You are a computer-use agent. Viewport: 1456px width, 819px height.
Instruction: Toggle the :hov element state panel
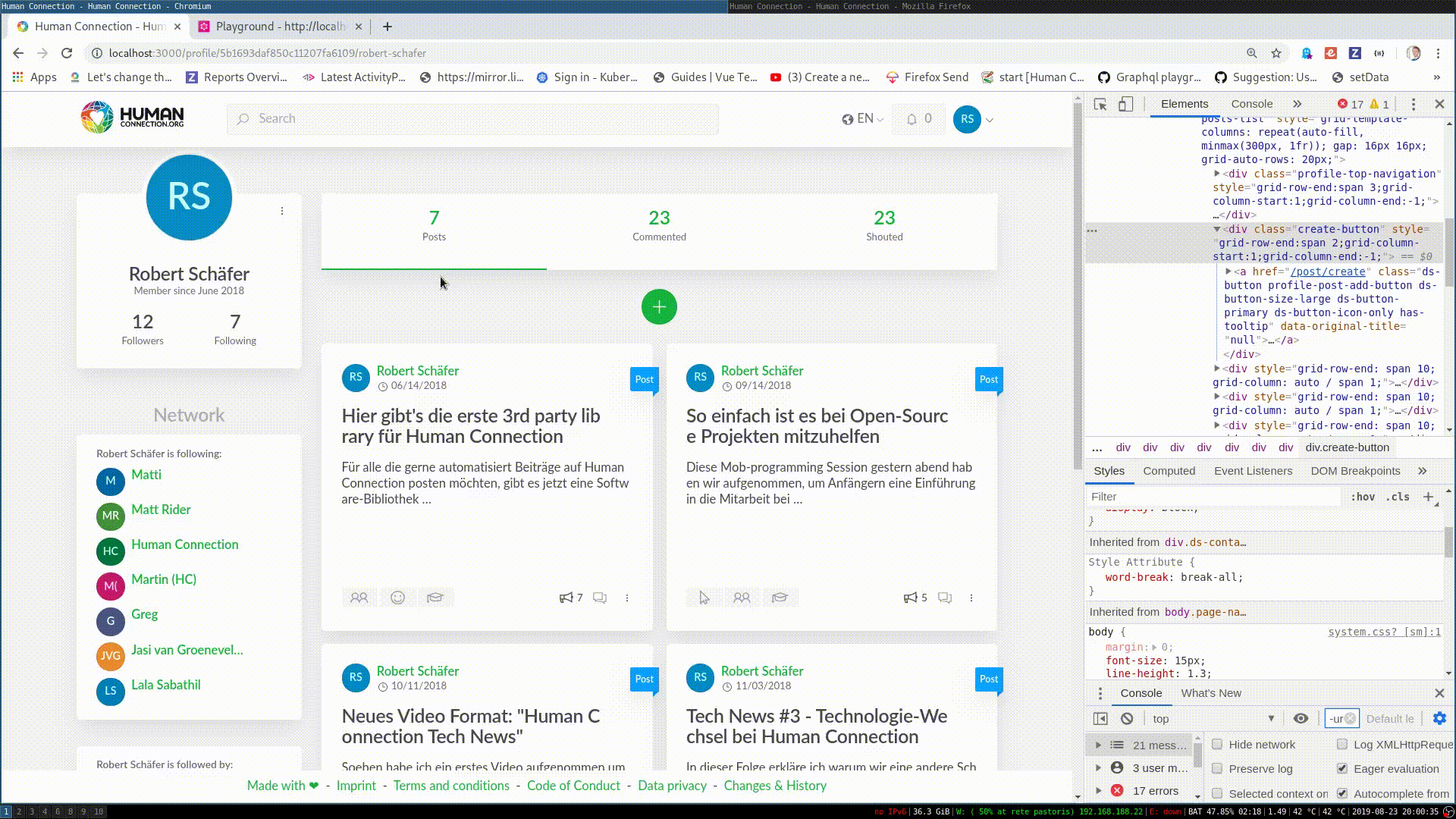click(x=1363, y=497)
